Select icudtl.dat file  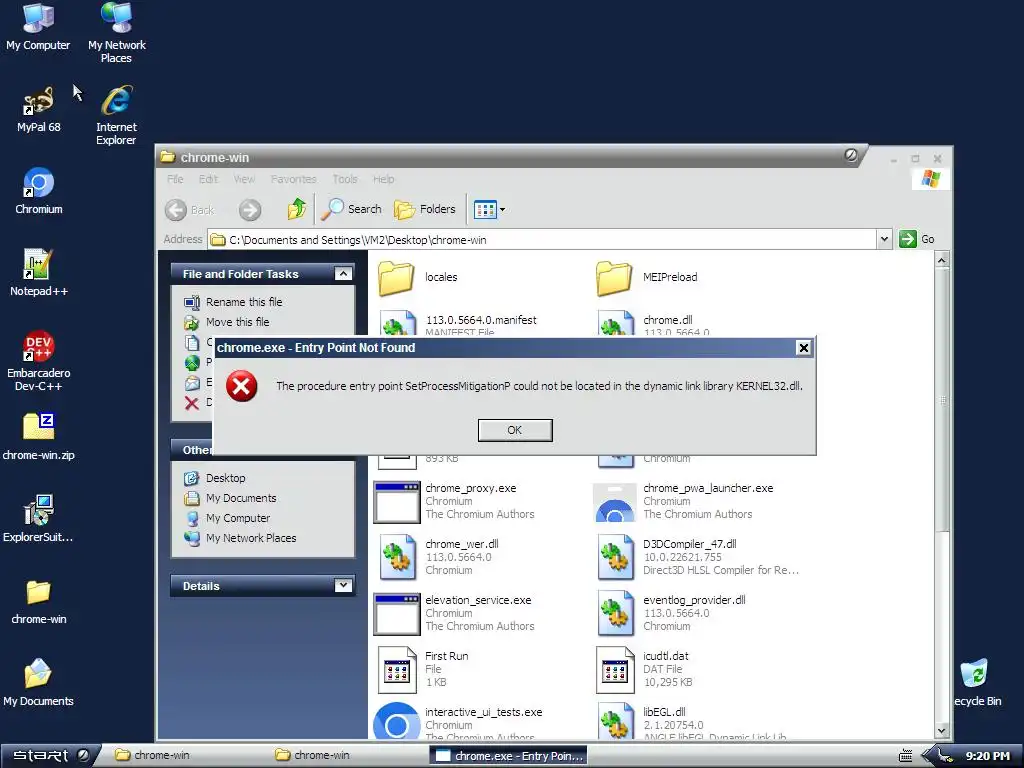tap(644, 669)
